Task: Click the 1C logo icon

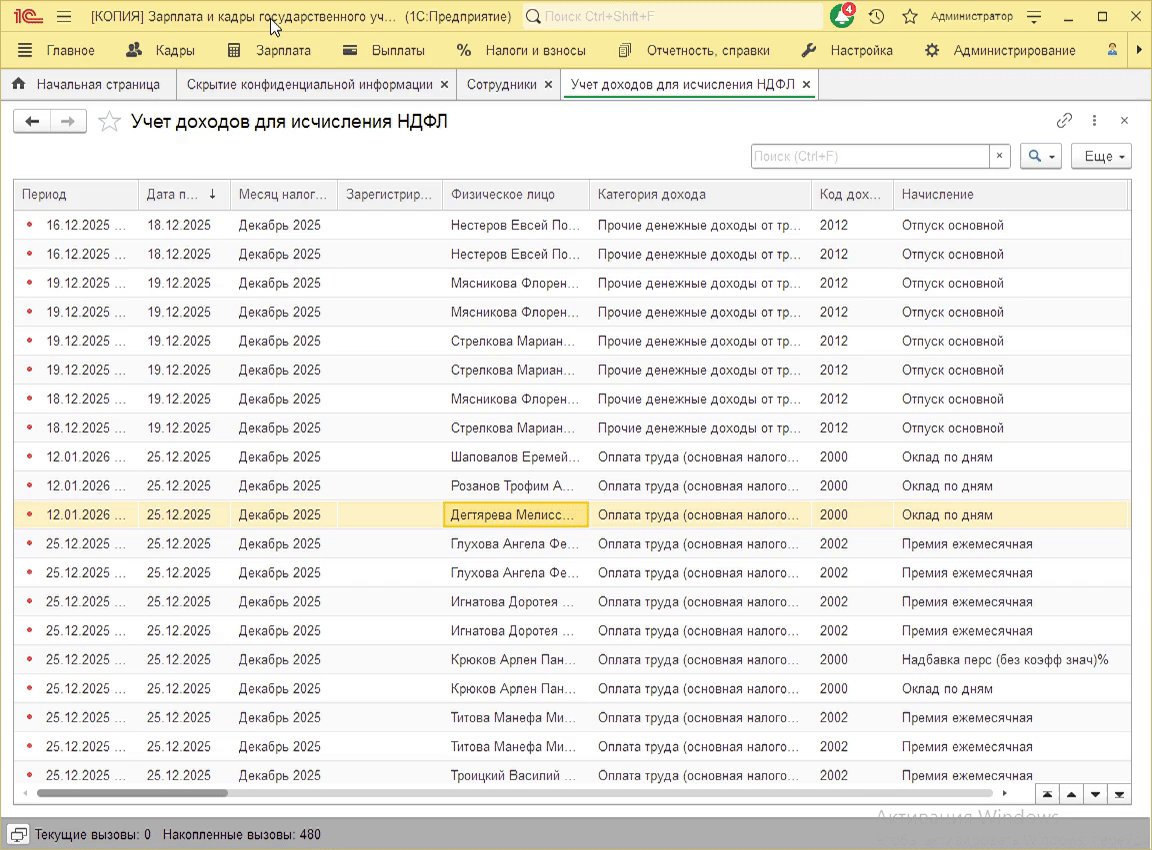Action: tap(28, 16)
